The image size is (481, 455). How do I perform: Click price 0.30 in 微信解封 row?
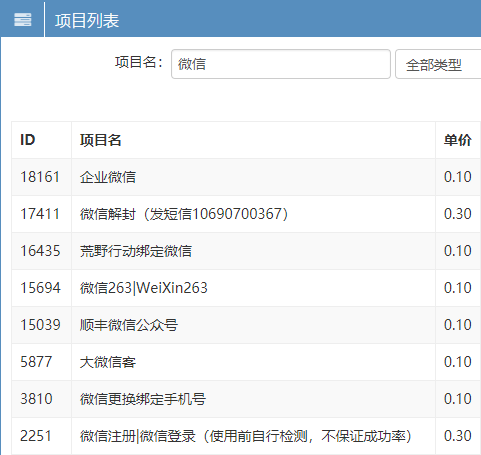457,214
